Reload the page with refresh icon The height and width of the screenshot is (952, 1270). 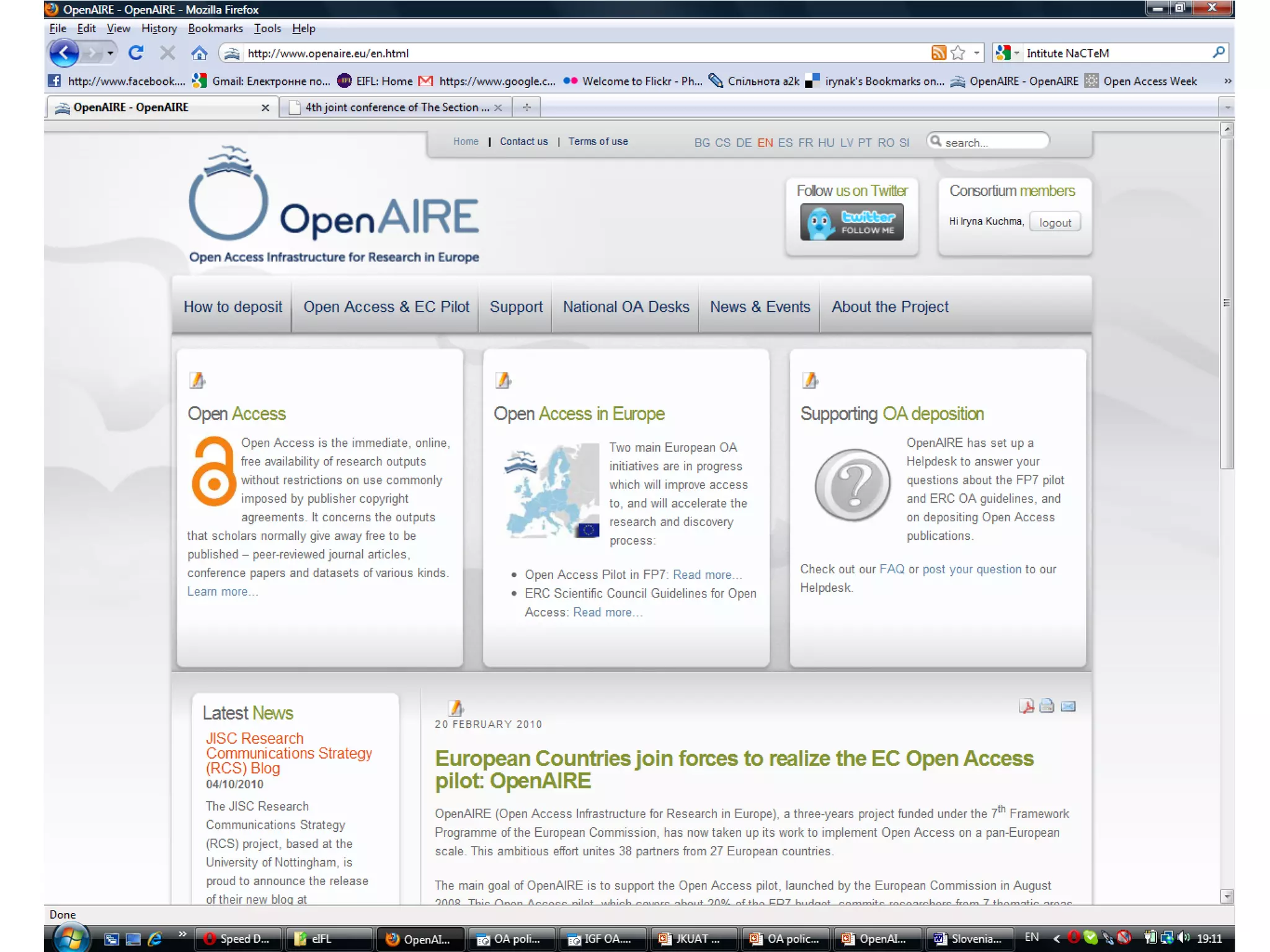[x=136, y=53]
